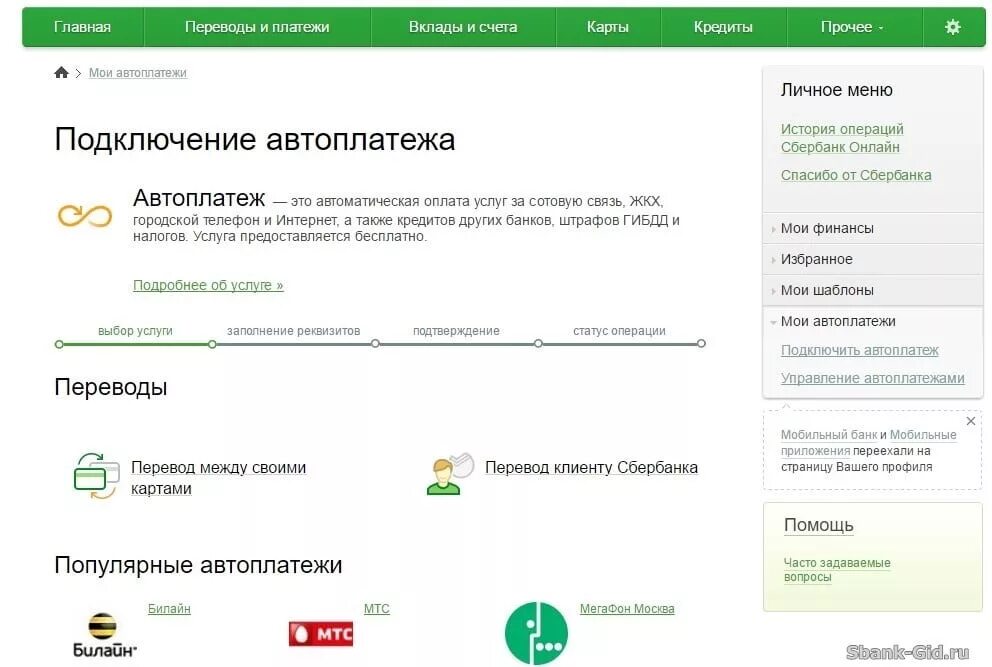Open the Кредиты tab
Screen dimensions: 992x667
(x=723, y=27)
